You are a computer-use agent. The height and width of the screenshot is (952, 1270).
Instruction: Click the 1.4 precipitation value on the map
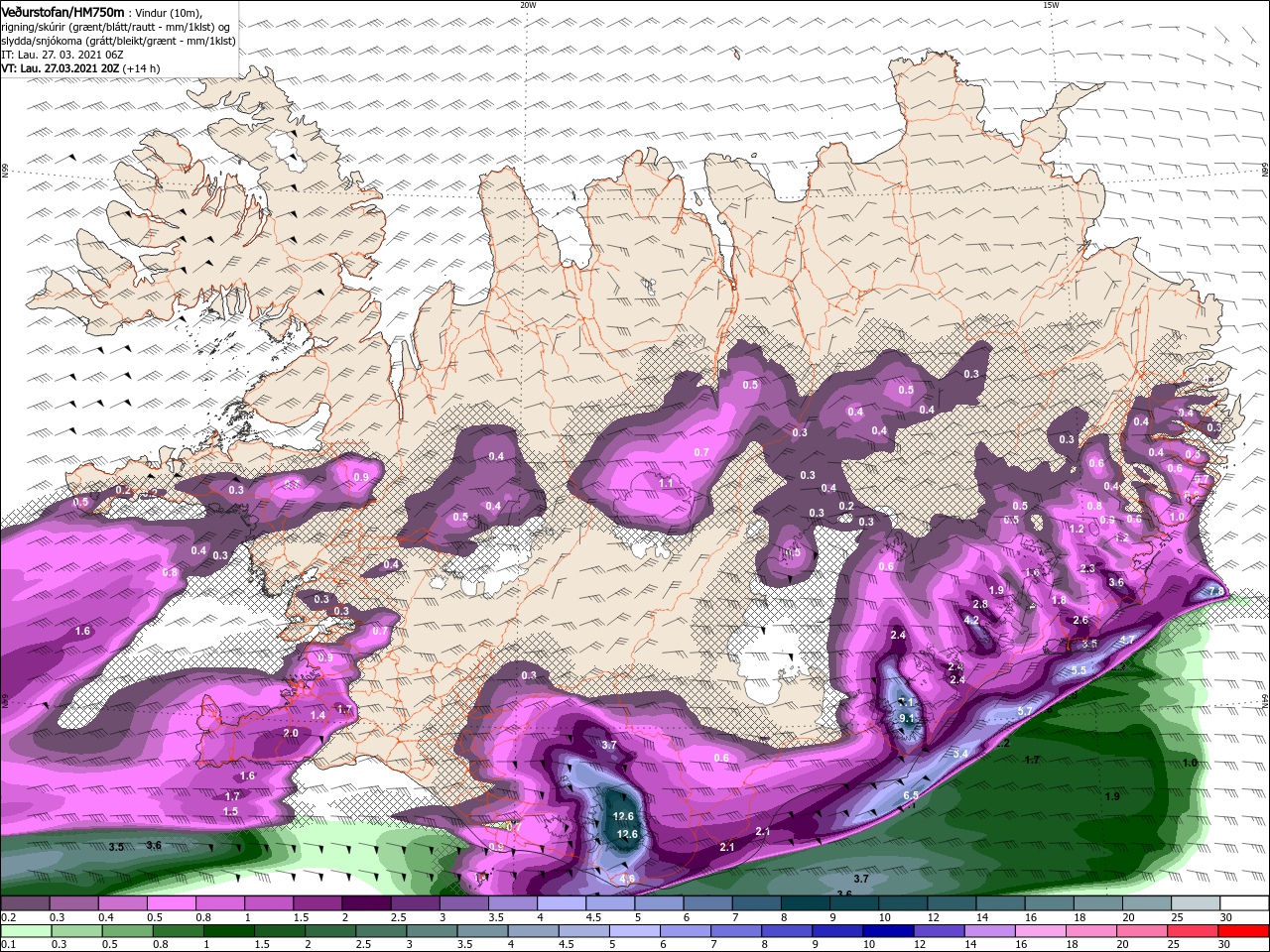(x=317, y=715)
